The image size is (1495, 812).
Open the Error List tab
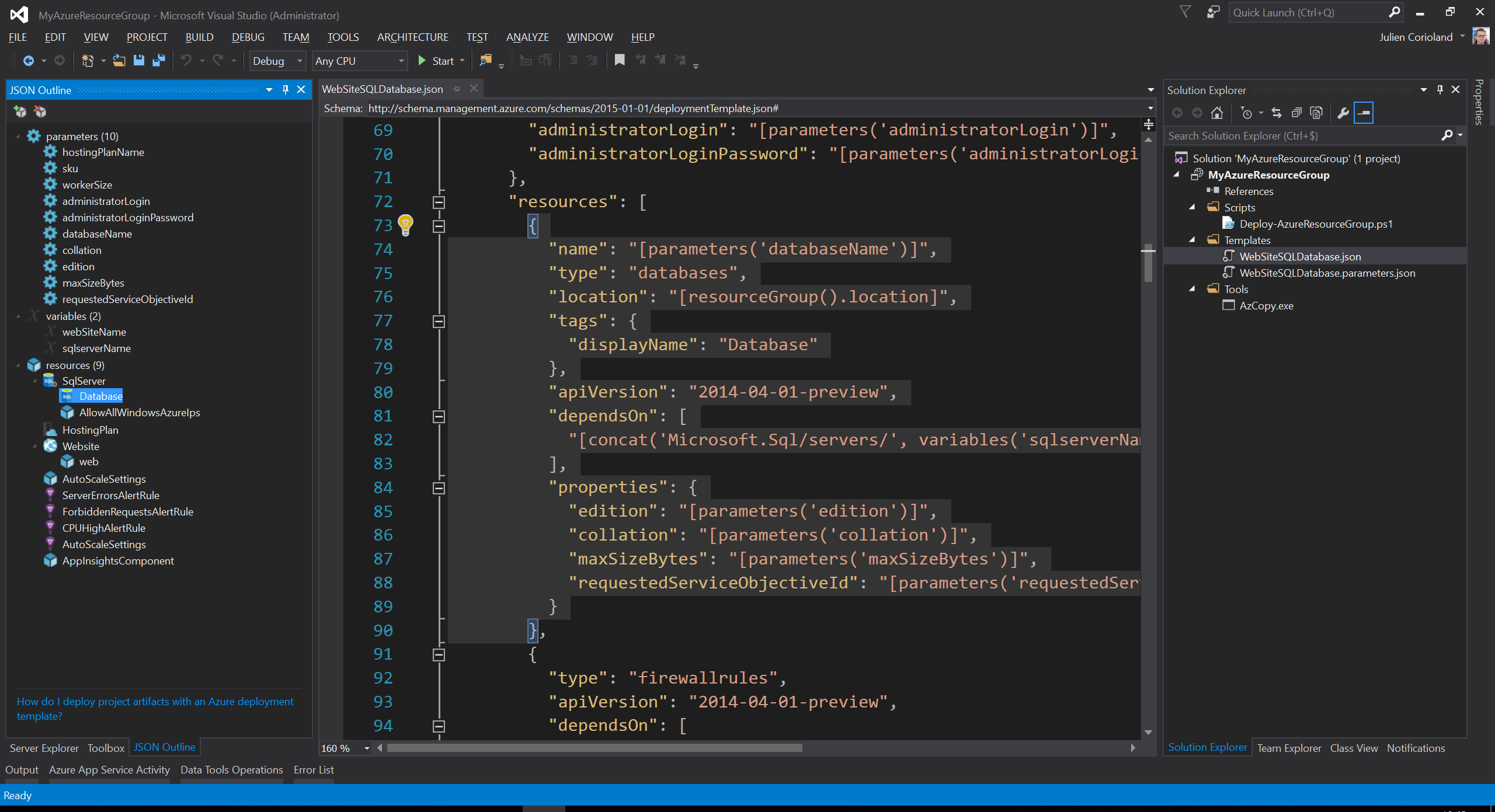tap(314, 769)
